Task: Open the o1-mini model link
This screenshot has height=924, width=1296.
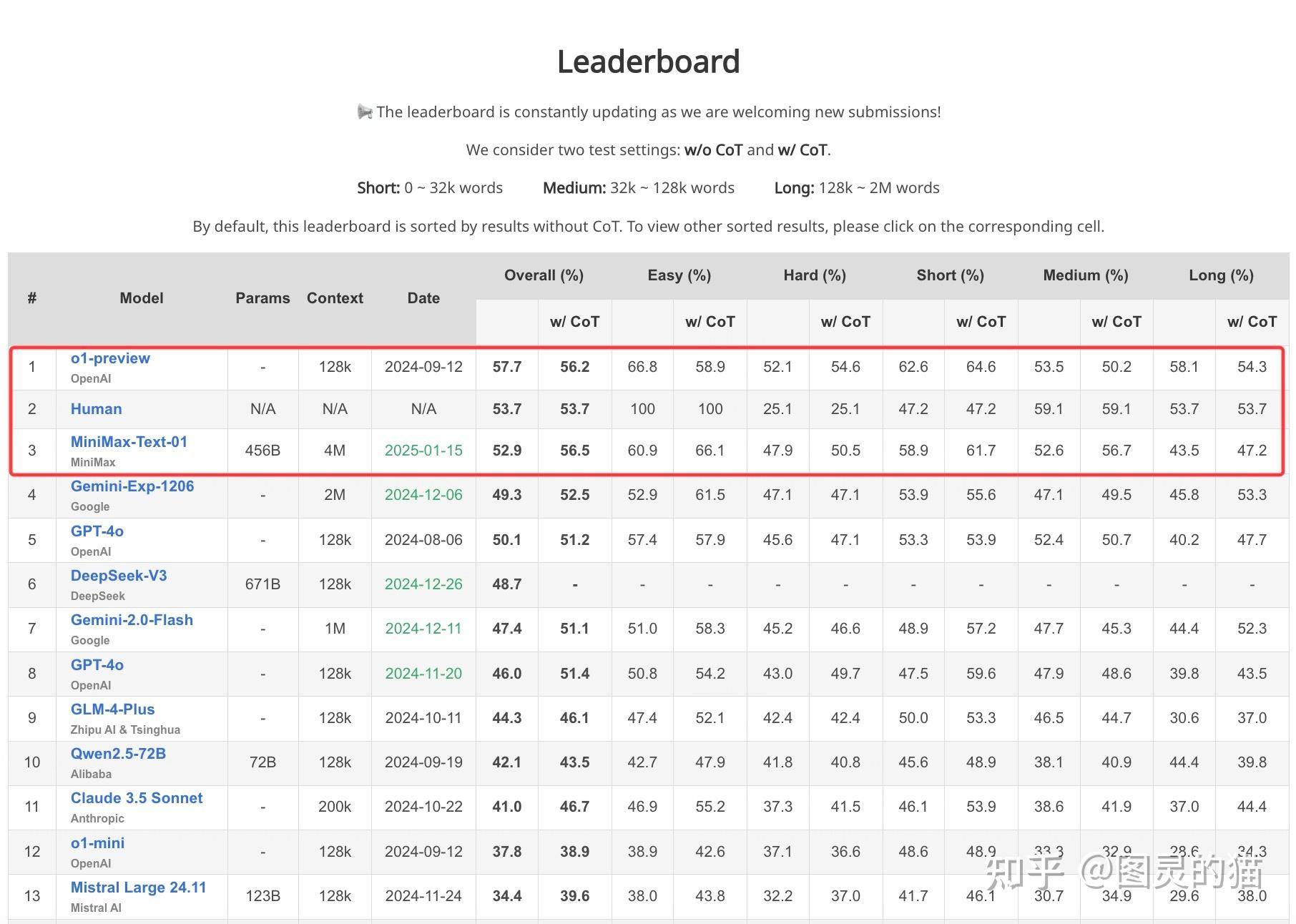Action: pyautogui.click(x=97, y=843)
